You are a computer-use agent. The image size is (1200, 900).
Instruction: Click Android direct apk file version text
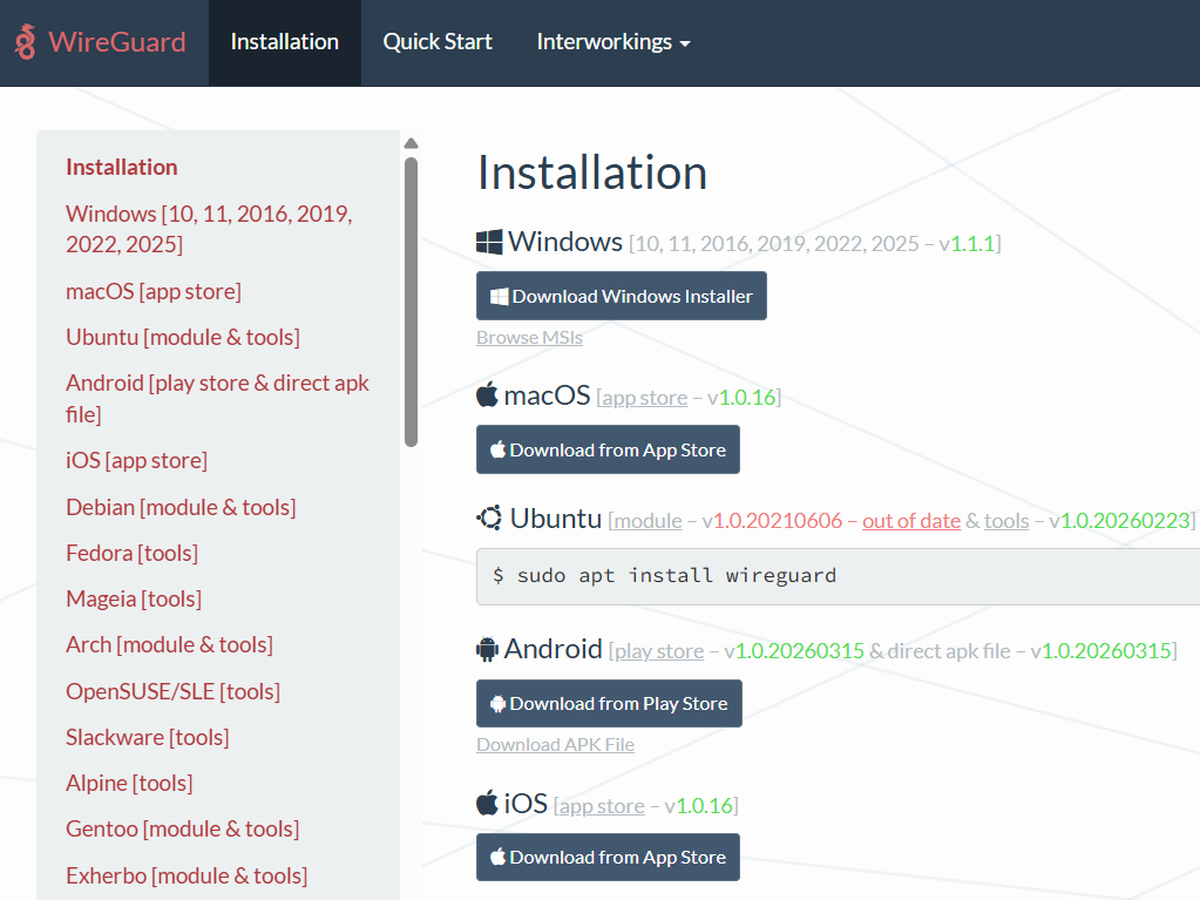(1101, 652)
